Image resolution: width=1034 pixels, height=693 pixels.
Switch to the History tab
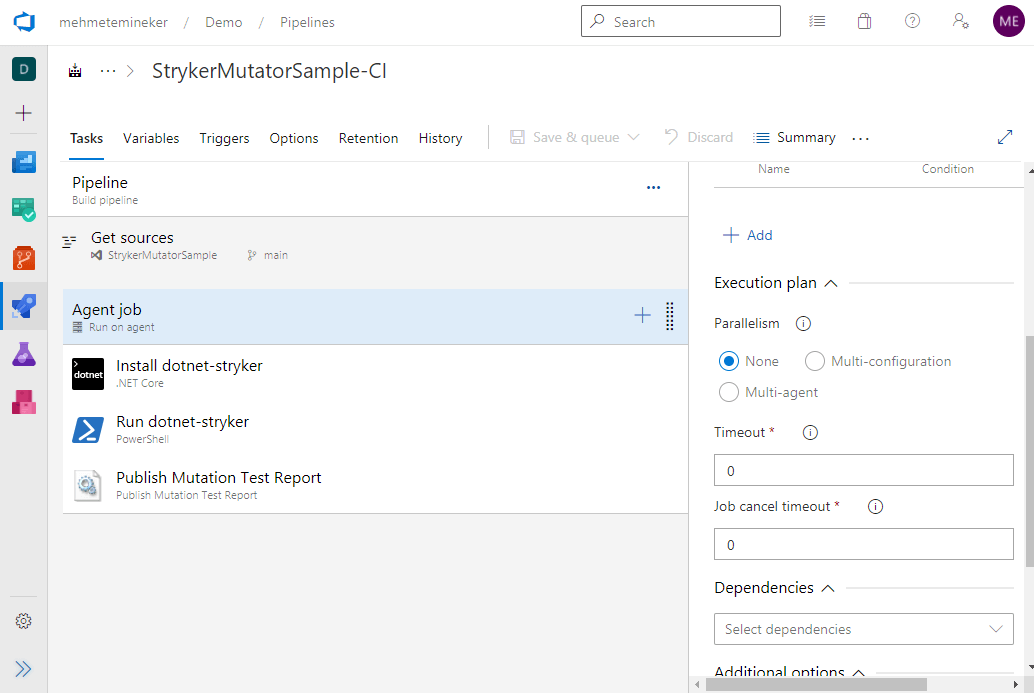coord(441,138)
